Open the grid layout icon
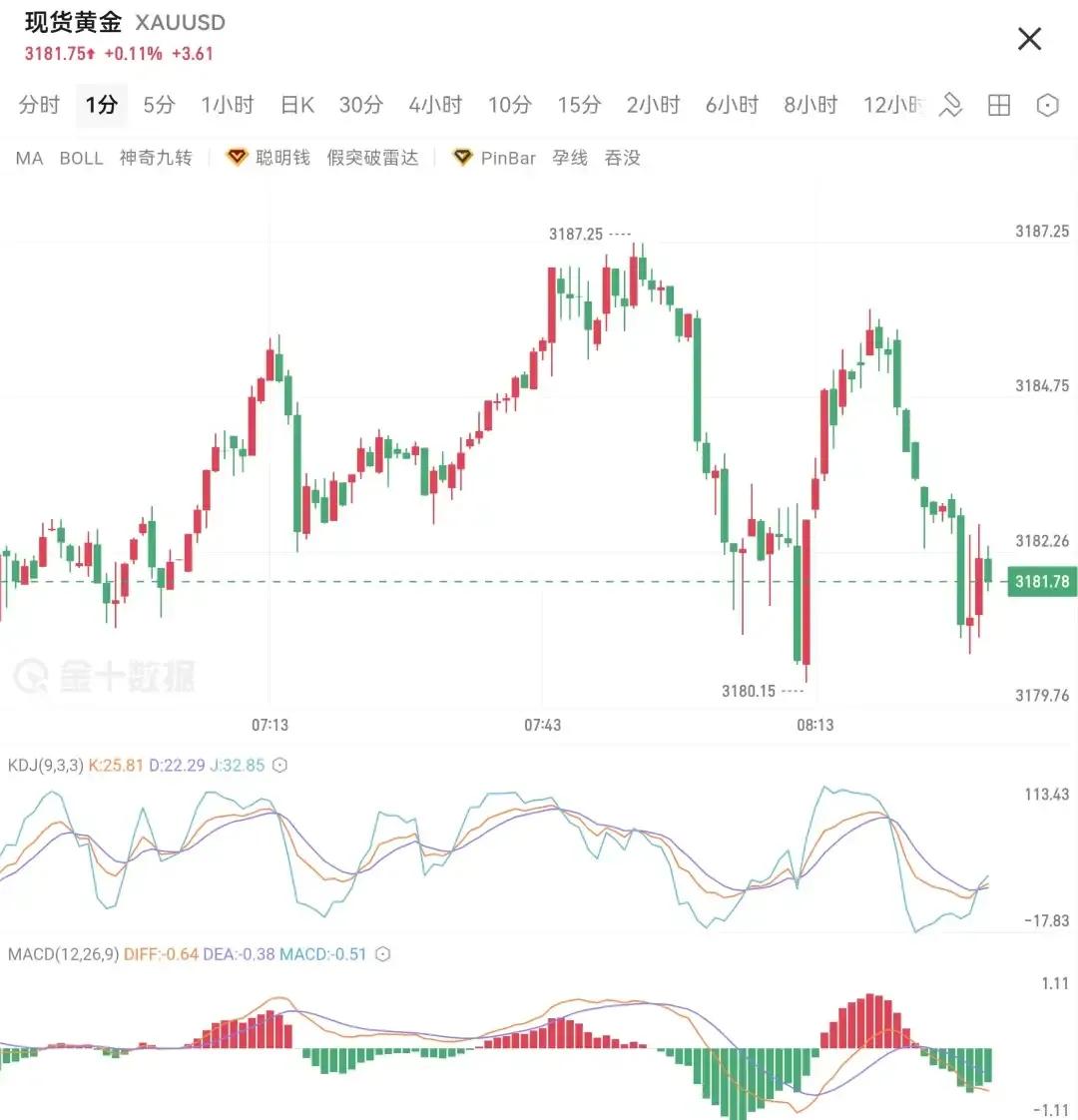The image size is (1078, 1120). [998, 105]
